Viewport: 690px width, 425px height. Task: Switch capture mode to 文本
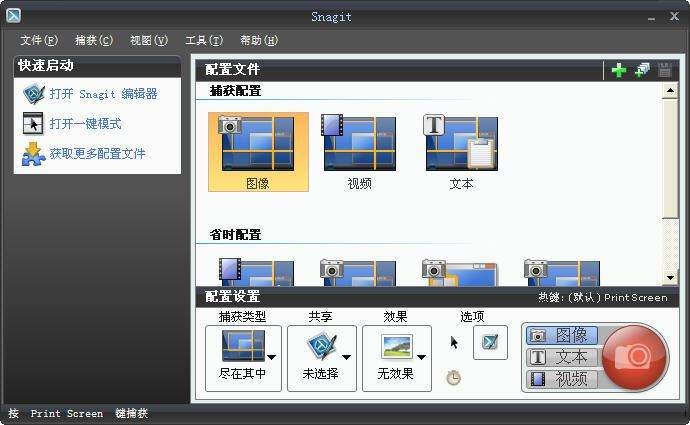[x=562, y=357]
